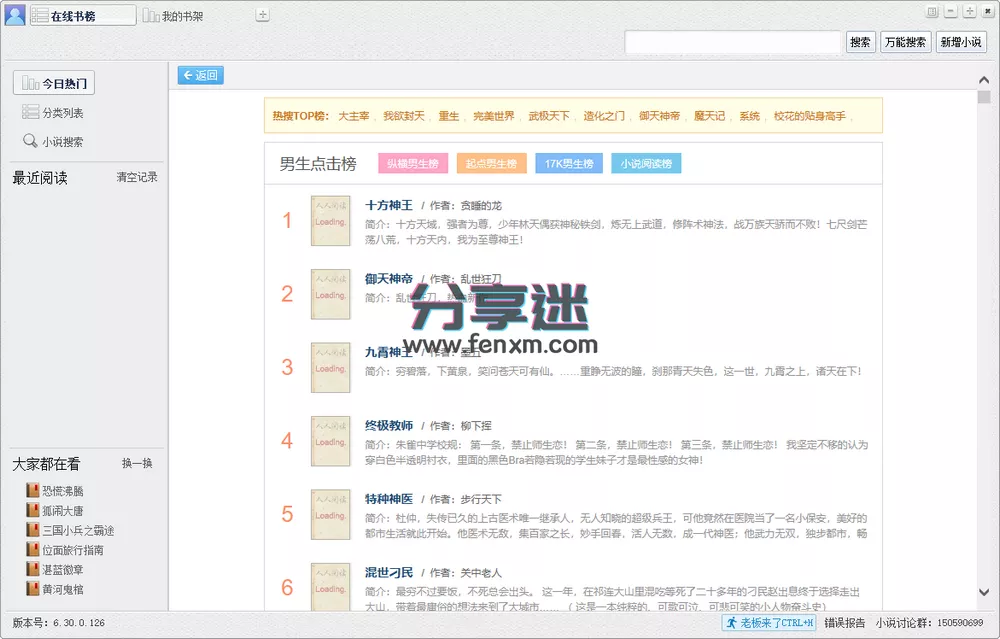
Task: Click inside the top search input box
Action: click(x=733, y=42)
